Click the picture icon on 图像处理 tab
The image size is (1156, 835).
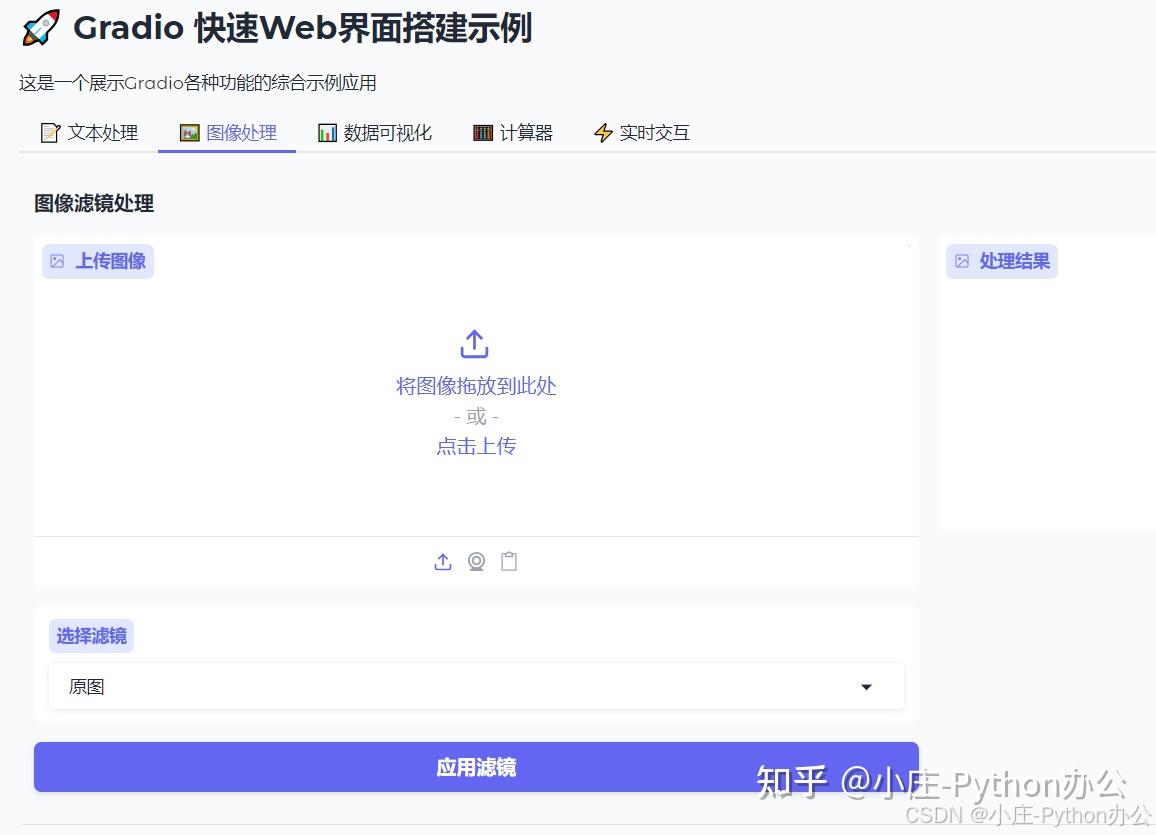[187, 131]
